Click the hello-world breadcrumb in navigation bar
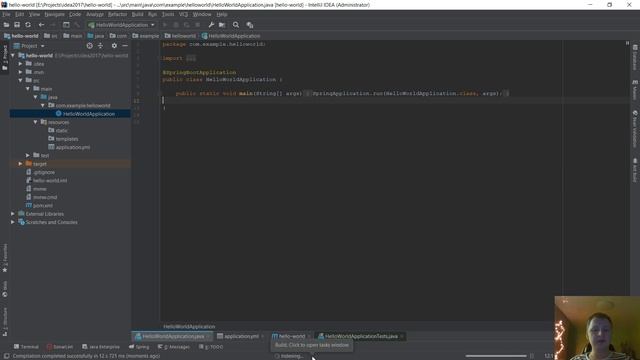The height and width of the screenshot is (360, 640). tap(21, 36)
